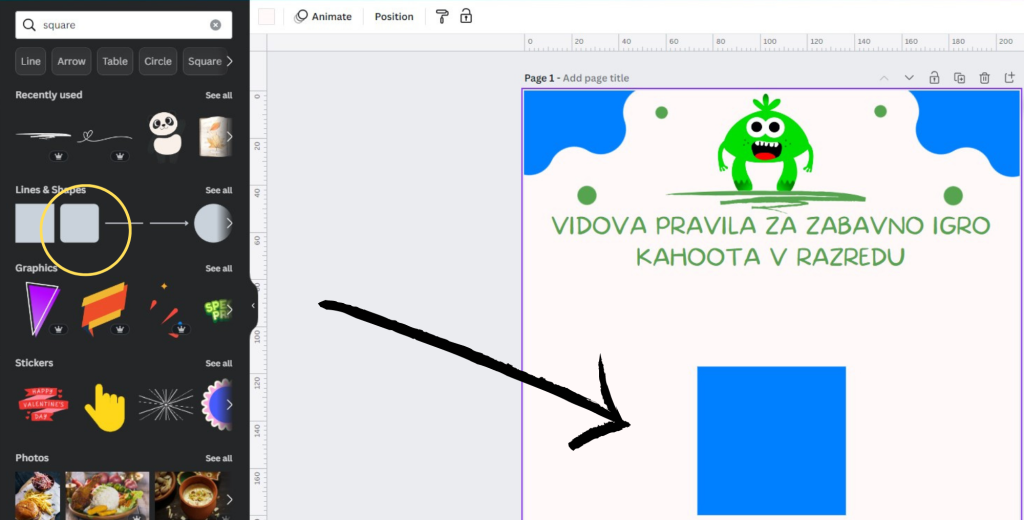Open See all for Graphics
The width and height of the screenshot is (1024, 520).
(218, 268)
